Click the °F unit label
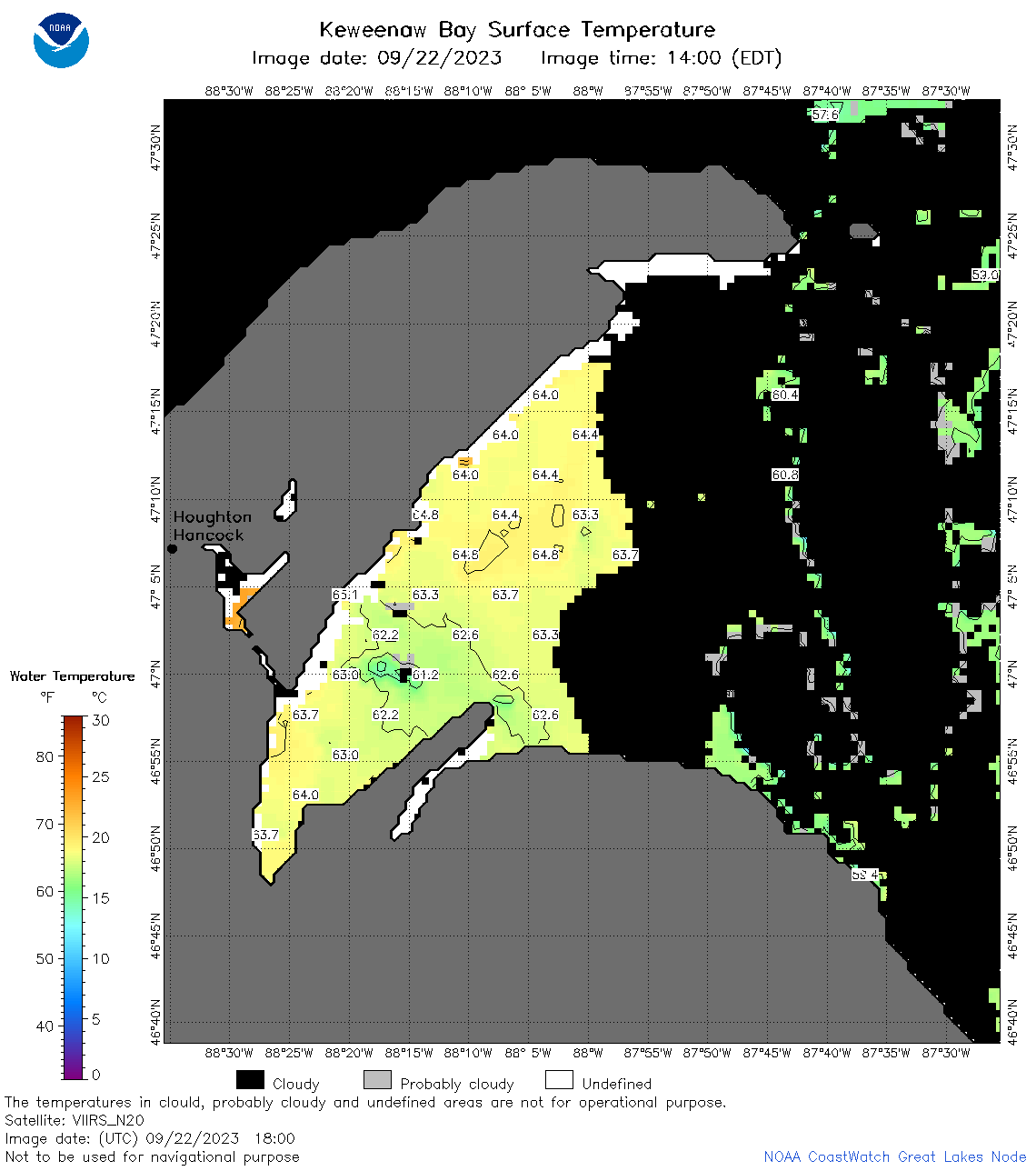The image size is (1036, 1171). 47,698
